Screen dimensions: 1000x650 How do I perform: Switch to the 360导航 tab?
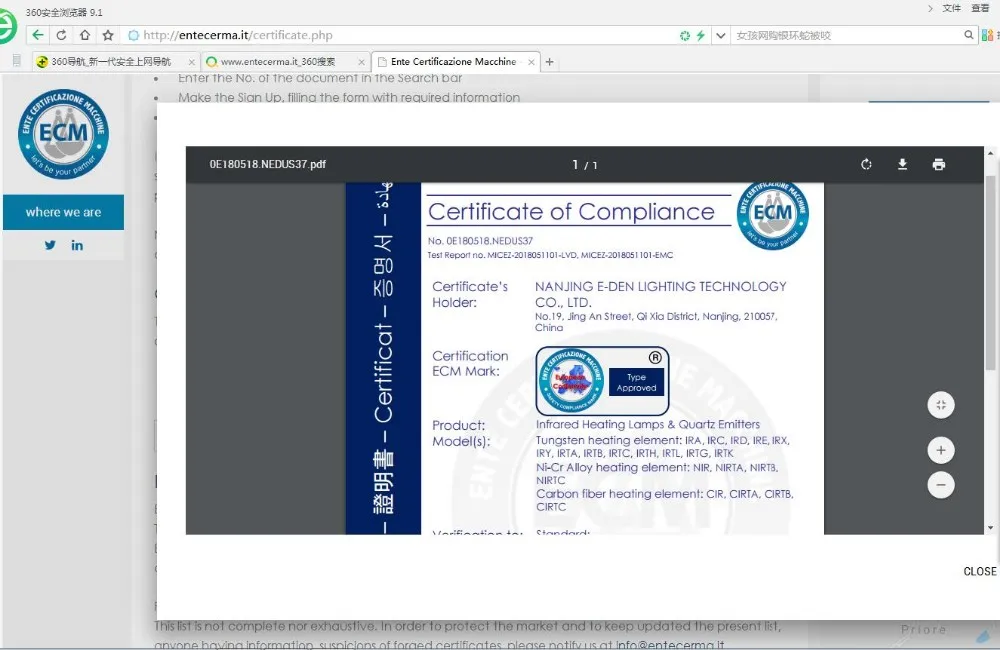110,62
